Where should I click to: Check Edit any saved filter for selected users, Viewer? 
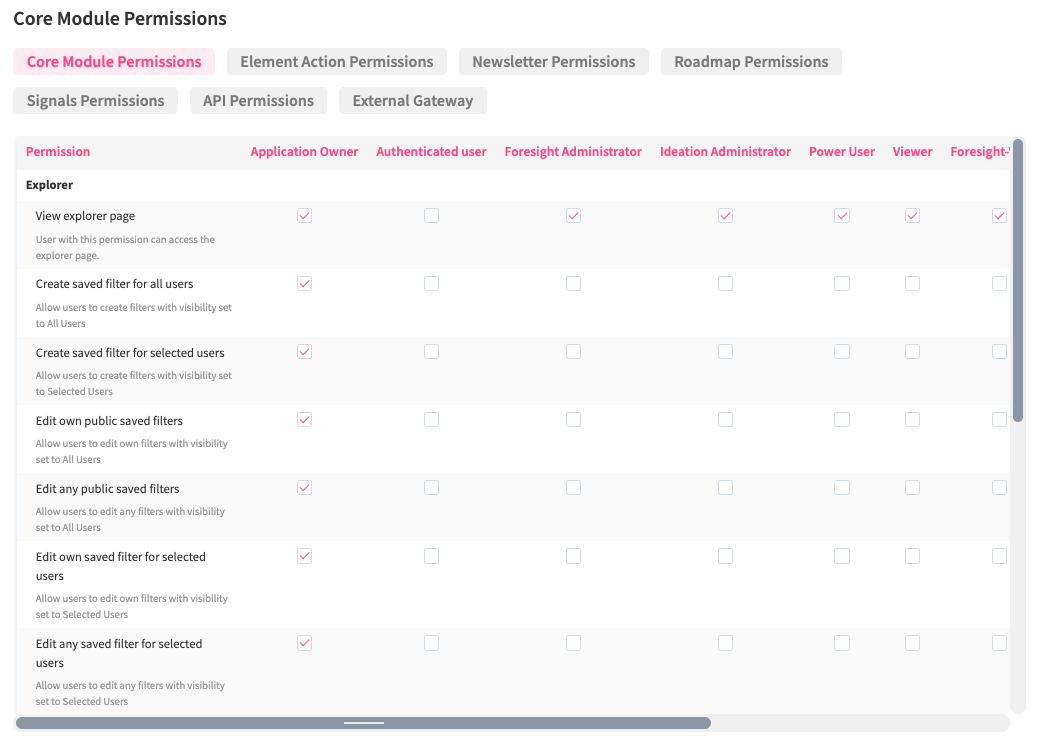pyautogui.click(x=912, y=643)
